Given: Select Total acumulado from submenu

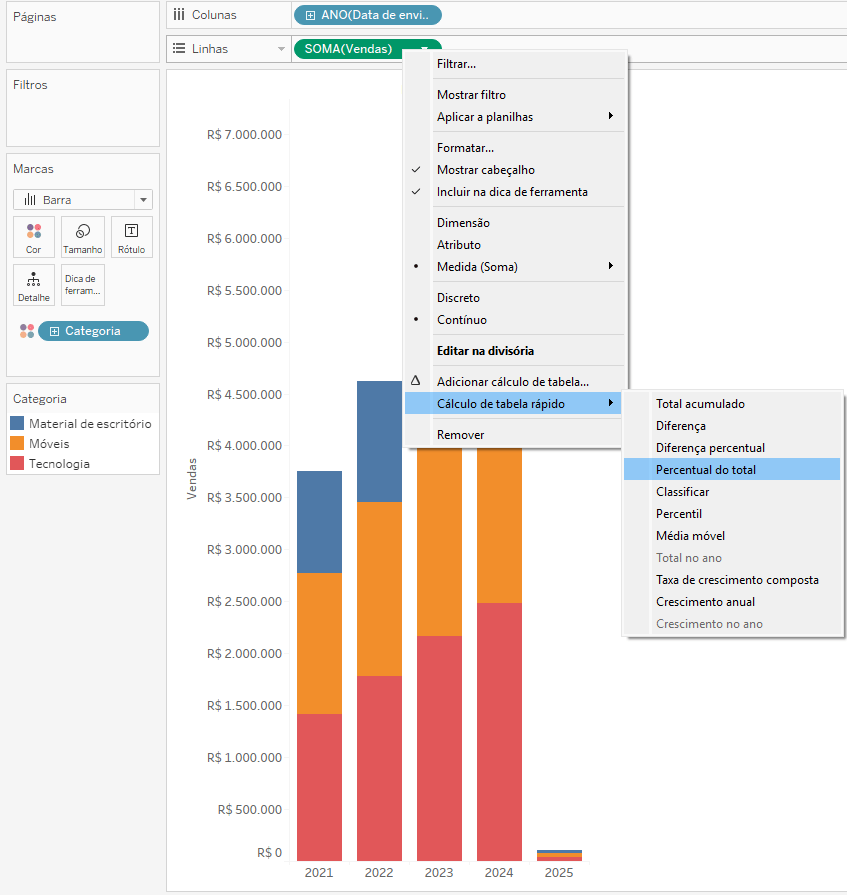Looking at the screenshot, I should coord(700,404).
